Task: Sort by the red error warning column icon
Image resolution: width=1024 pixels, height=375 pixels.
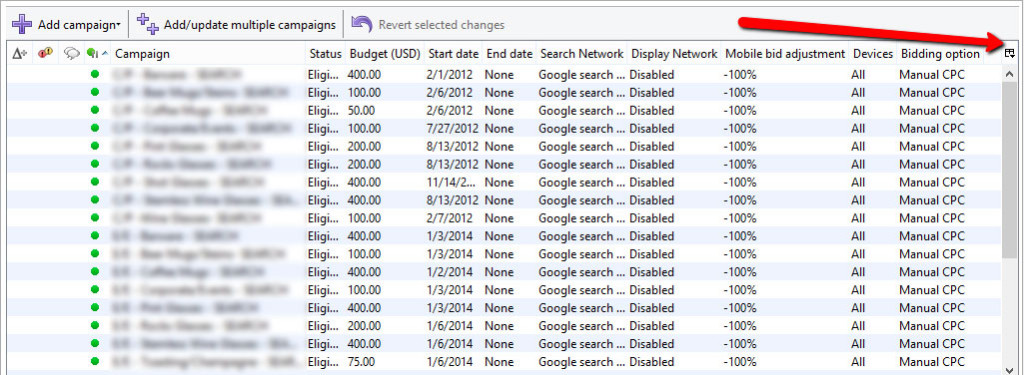Action: pyautogui.click(x=45, y=54)
